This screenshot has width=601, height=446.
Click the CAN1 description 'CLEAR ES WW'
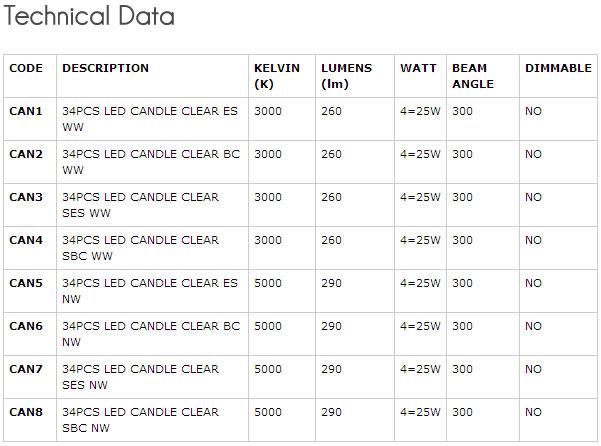150,119
